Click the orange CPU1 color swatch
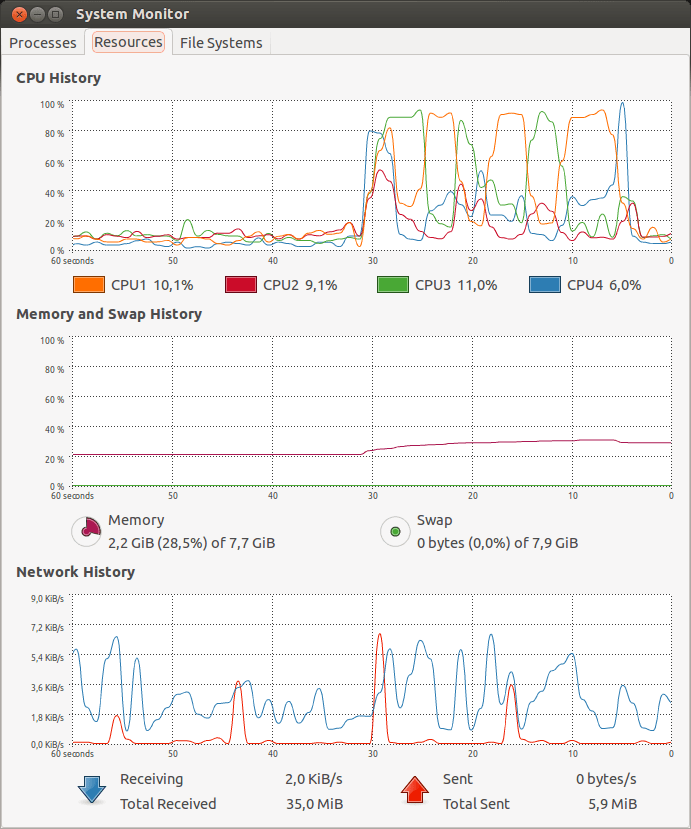 point(90,285)
